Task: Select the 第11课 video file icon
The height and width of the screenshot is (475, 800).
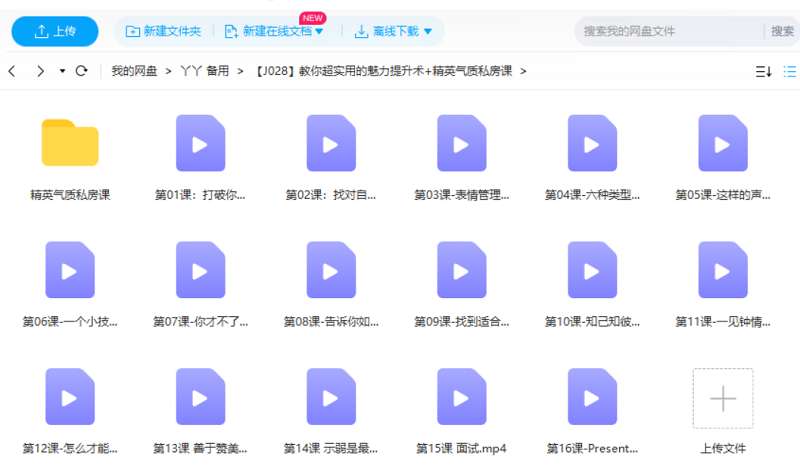Action: pos(722,270)
